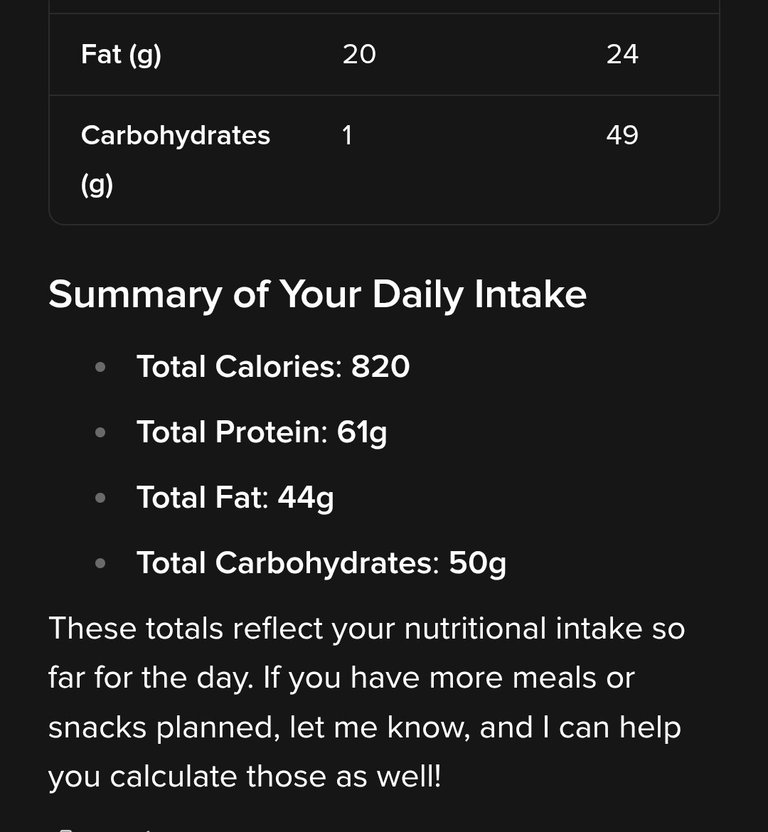Click the bullet dot beside Total Calories
This screenshot has height=832, width=768.
pyautogui.click(x=100, y=367)
